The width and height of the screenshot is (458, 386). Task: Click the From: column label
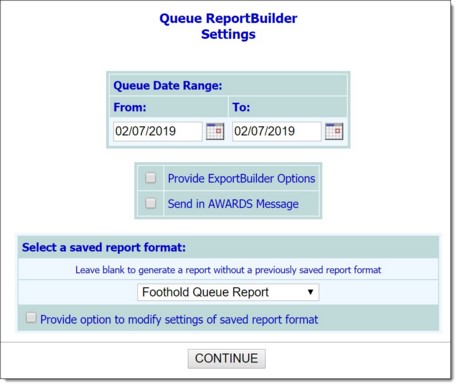coord(130,107)
